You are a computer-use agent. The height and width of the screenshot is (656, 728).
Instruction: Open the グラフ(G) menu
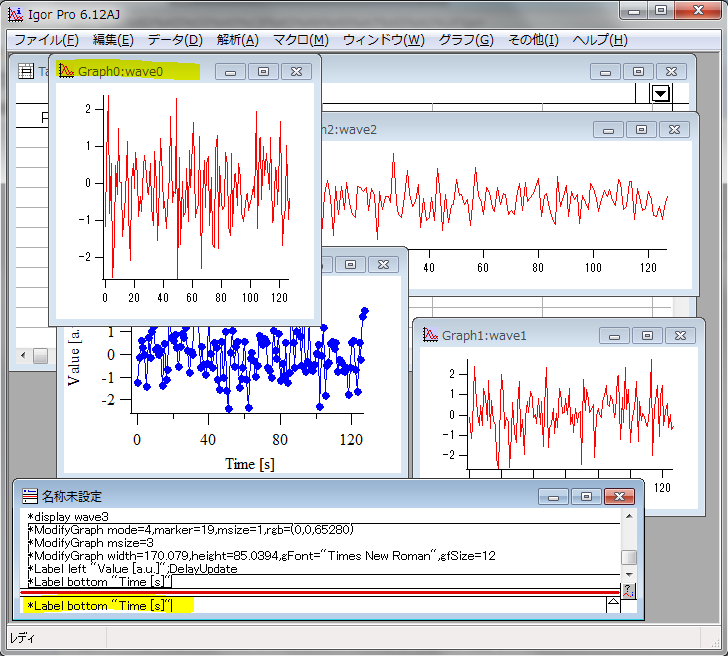pos(466,40)
